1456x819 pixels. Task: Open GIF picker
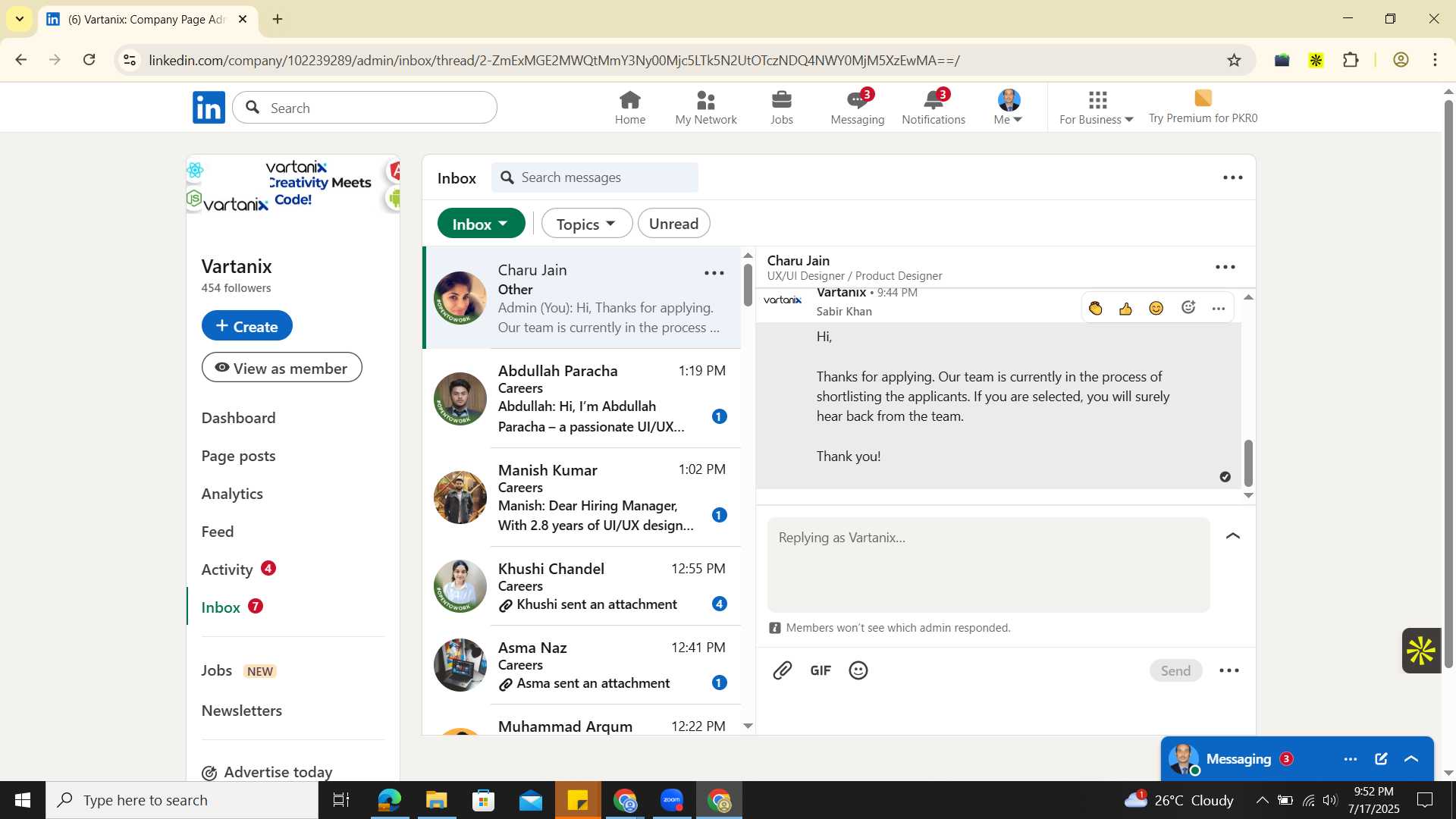tap(821, 670)
